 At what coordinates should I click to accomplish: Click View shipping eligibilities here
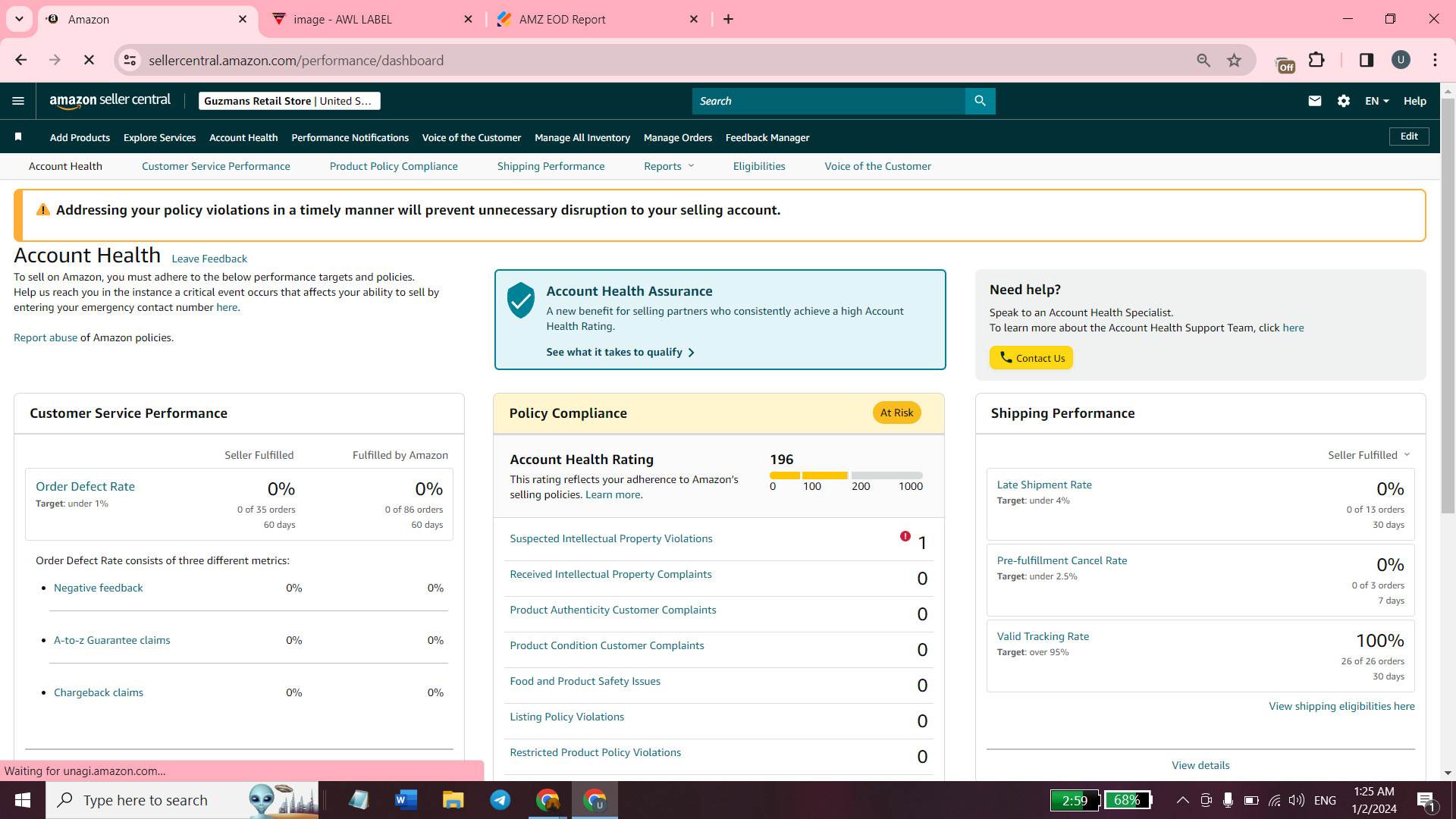coord(1341,706)
